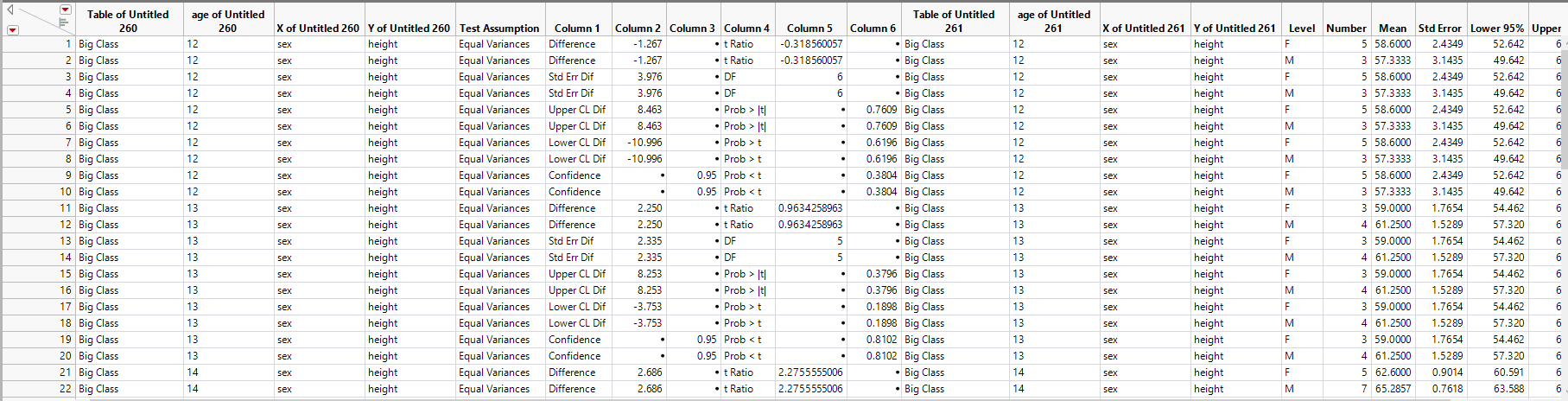Select the X of Untitled 260 column header
1568x401 pixels.
pyautogui.click(x=318, y=29)
